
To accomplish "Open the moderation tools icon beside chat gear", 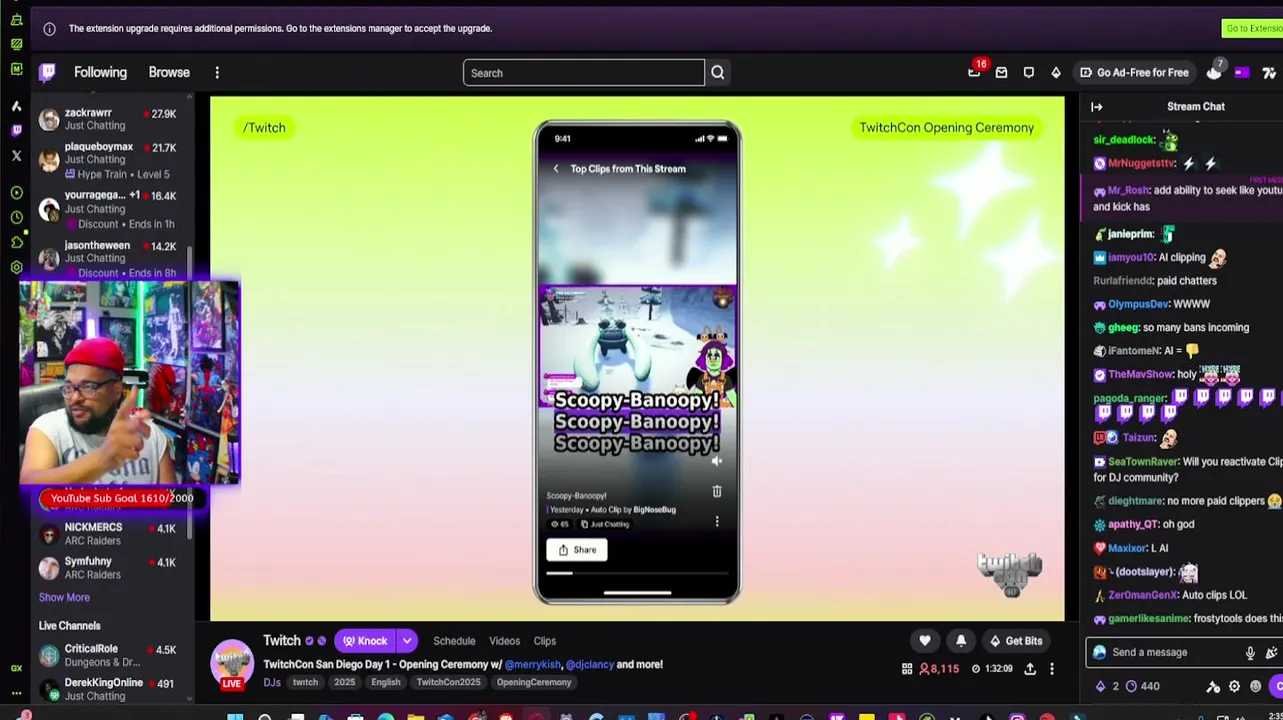I will coord(1213,686).
